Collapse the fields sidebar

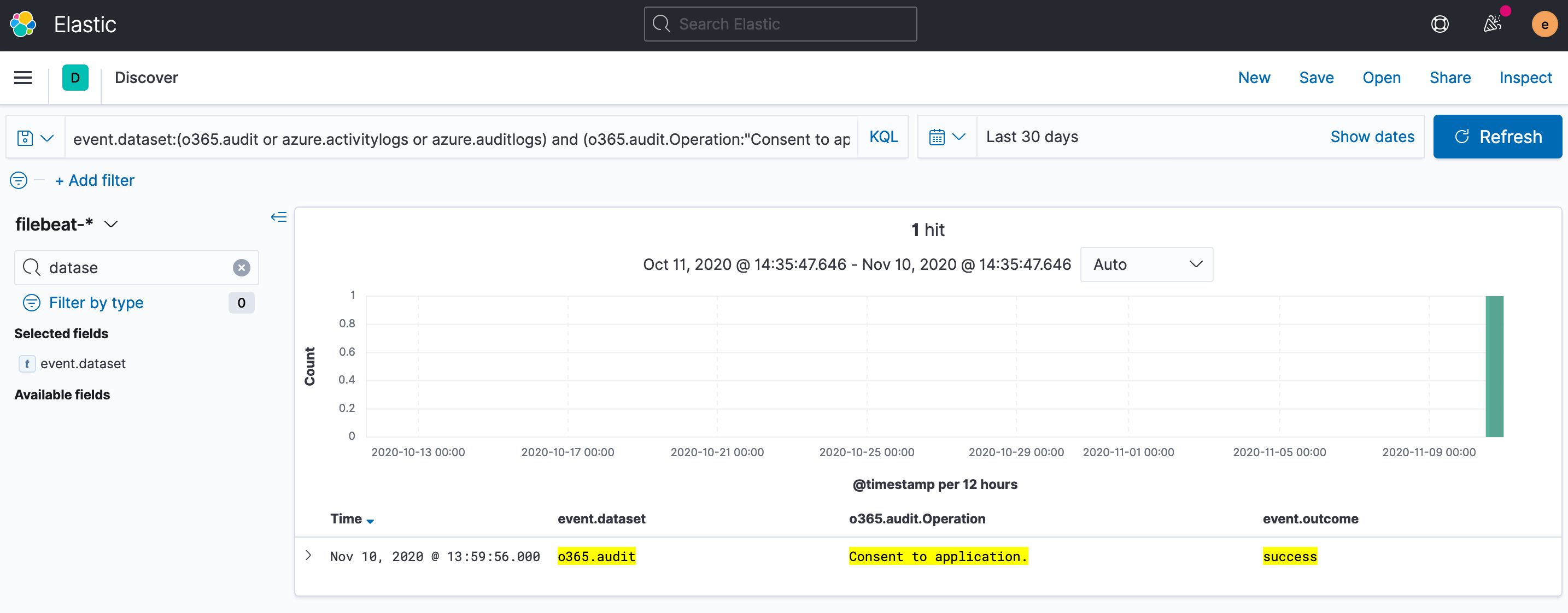click(x=279, y=216)
